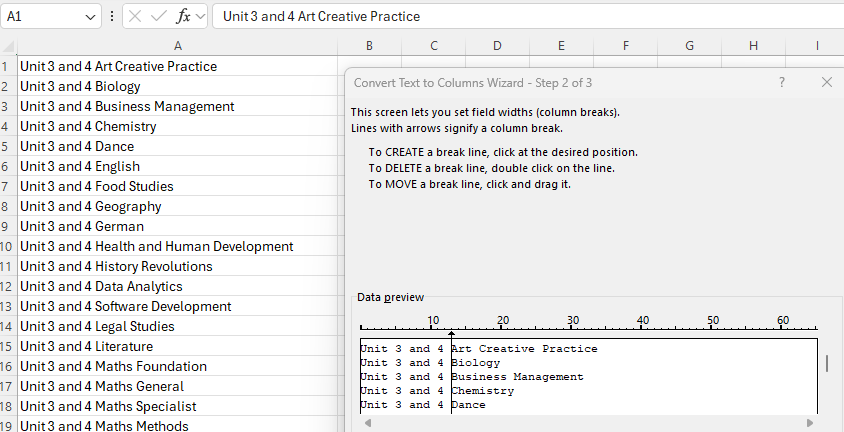
Task: Close the Convert Text to Columns Wizard
Action: click(x=826, y=82)
